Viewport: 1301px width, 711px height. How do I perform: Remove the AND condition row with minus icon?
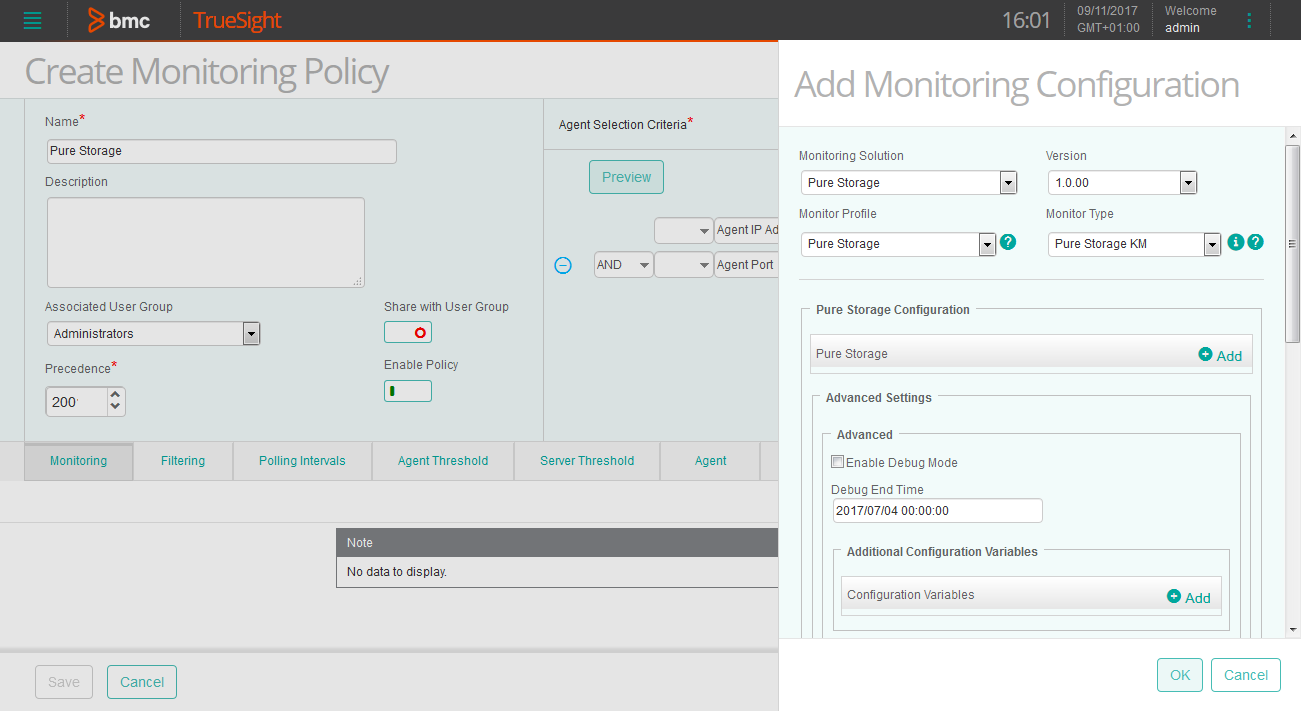tap(562, 264)
